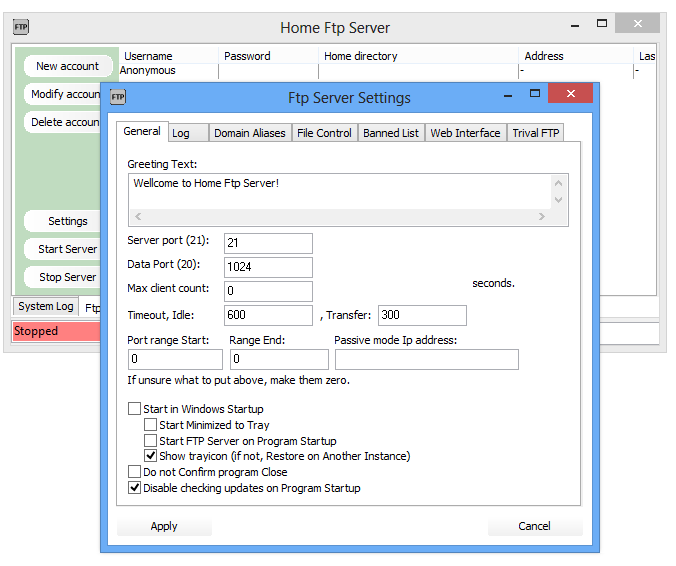Click the Range End field
Viewport: 676px width, 566px height.
tap(279, 359)
